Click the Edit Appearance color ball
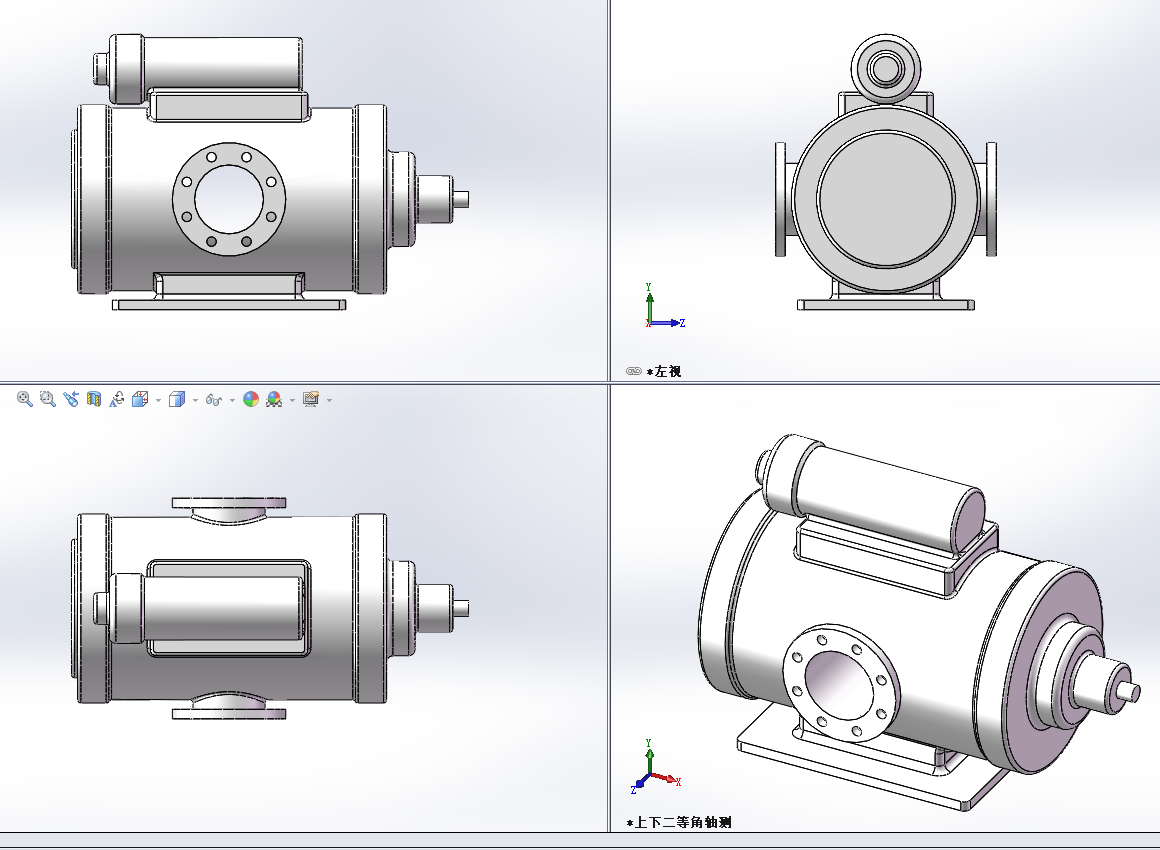1160x850 pixels. pos(251,399)
